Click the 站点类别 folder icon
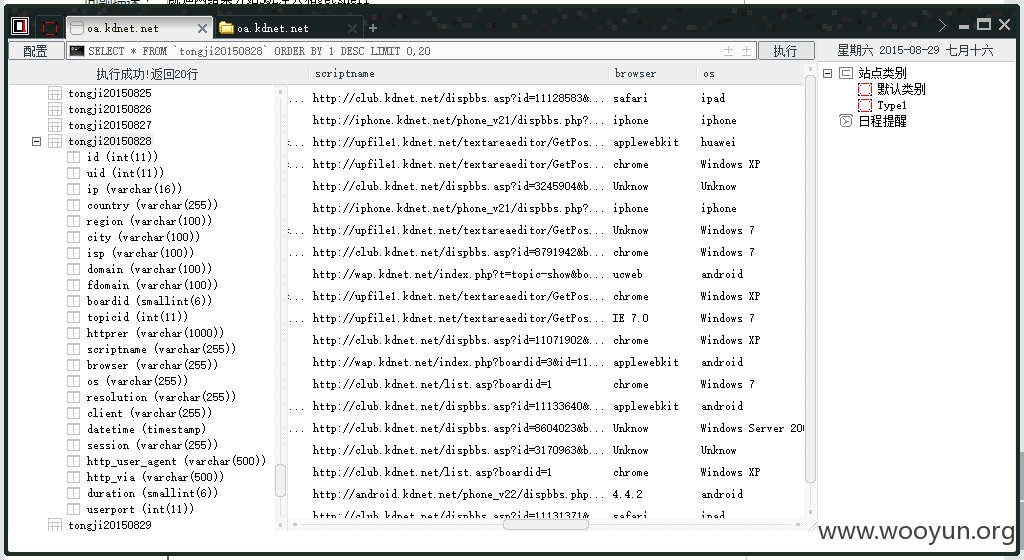Image resolution: width=1024 pixels, height=560 pixels. pos(846,73)
